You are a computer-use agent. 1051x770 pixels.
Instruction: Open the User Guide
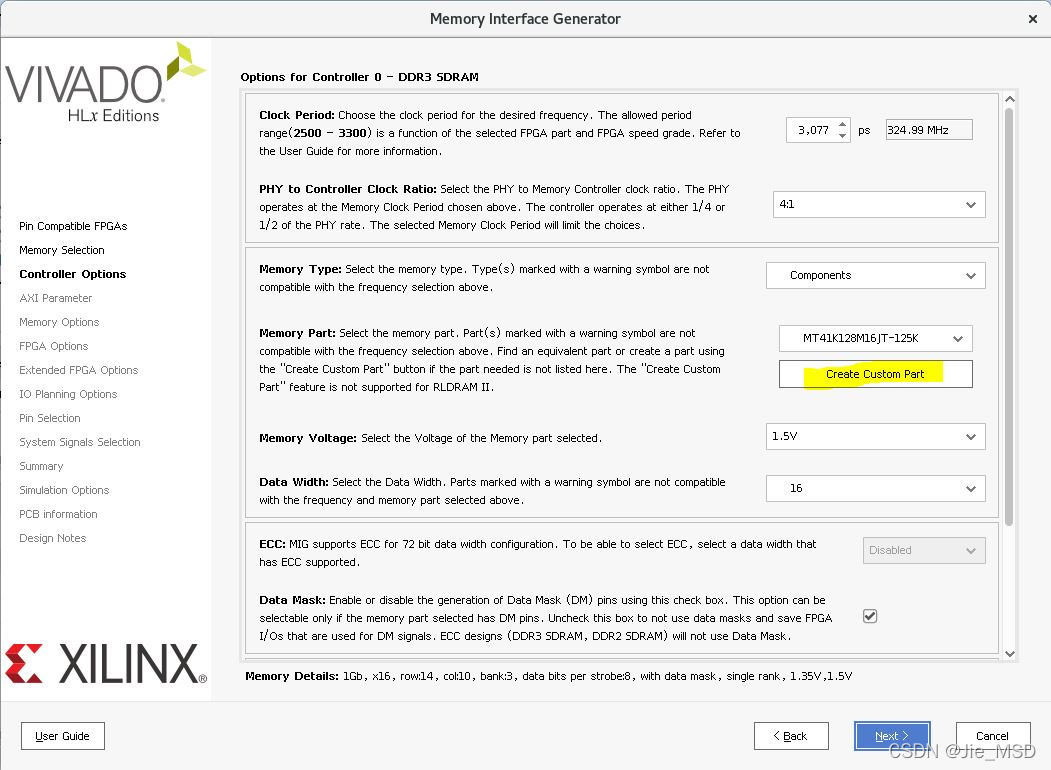[x=62, y=736]
